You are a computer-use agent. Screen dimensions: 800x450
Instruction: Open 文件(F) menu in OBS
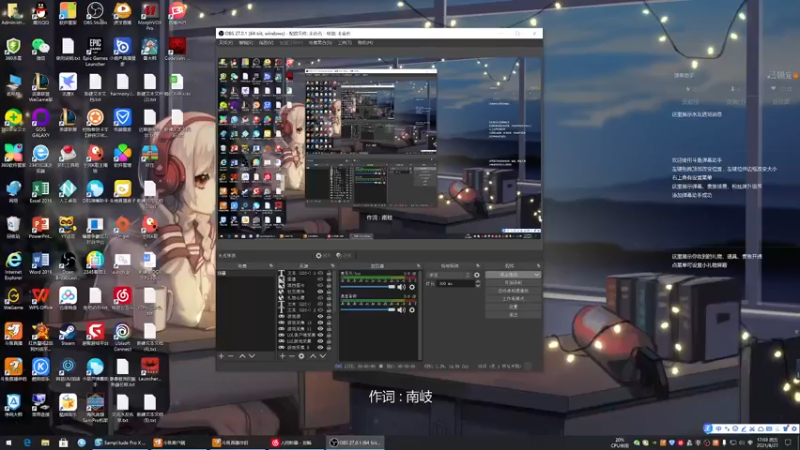click(226, 43)
